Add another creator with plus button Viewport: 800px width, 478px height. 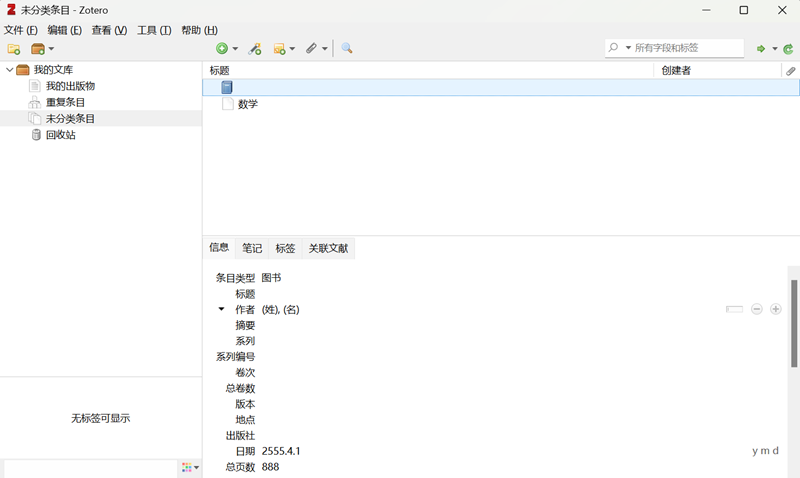[x=776, y=309]
